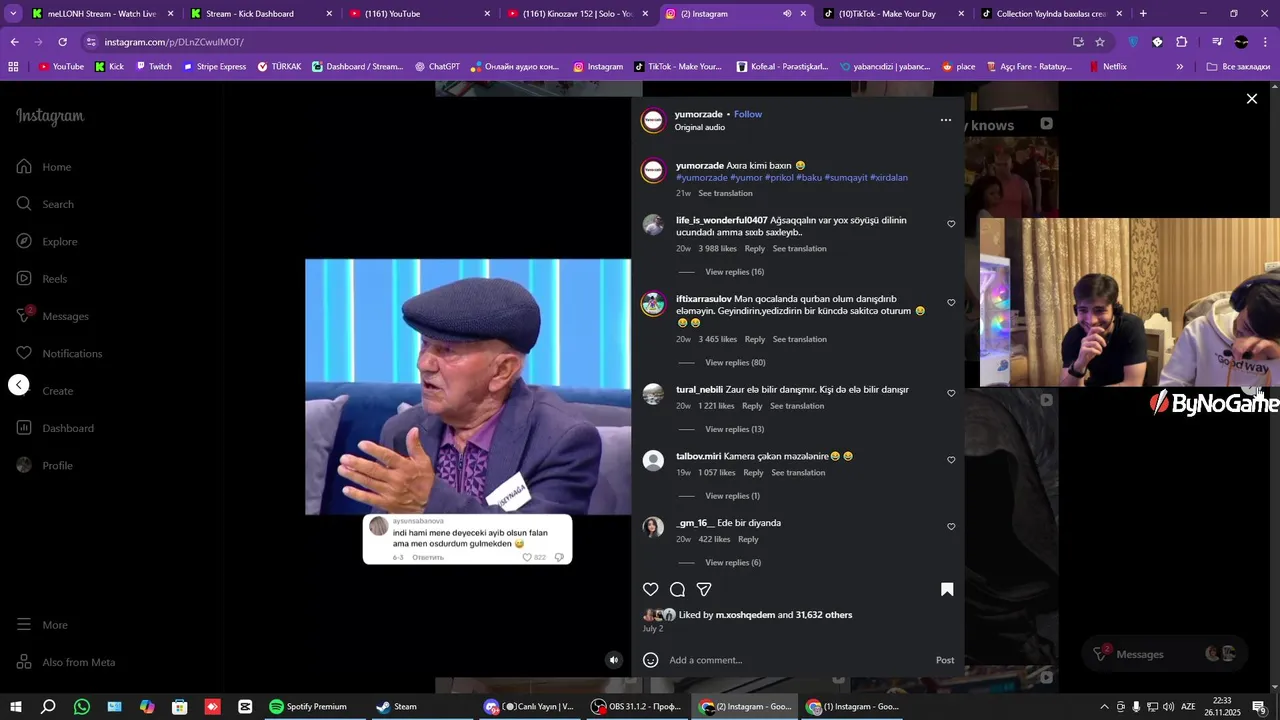Open WhatsApp from taskbar
1280x720 pixels.
(82, 707)
